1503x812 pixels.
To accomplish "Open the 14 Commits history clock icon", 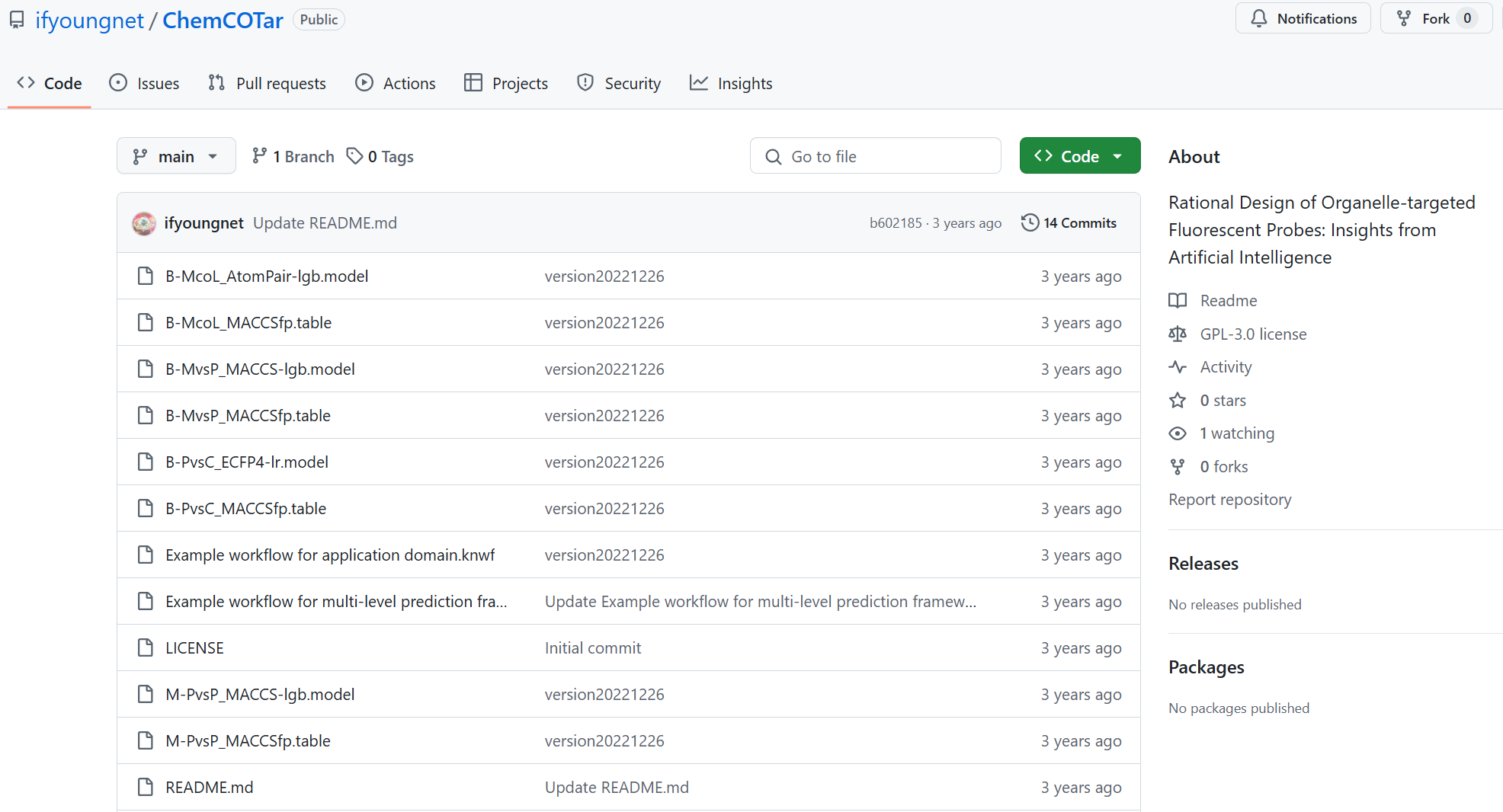I will 1030,222.
